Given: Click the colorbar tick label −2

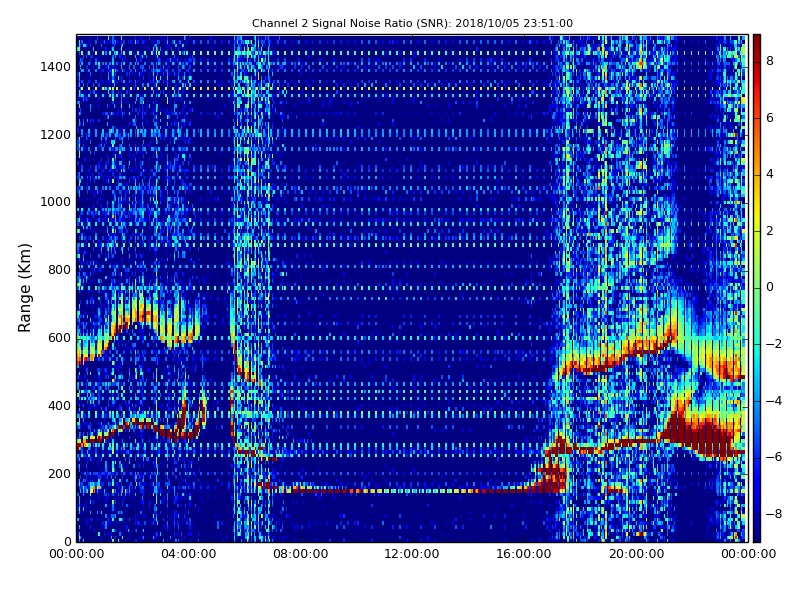Looking at the screenshot, I should [774, 344].
